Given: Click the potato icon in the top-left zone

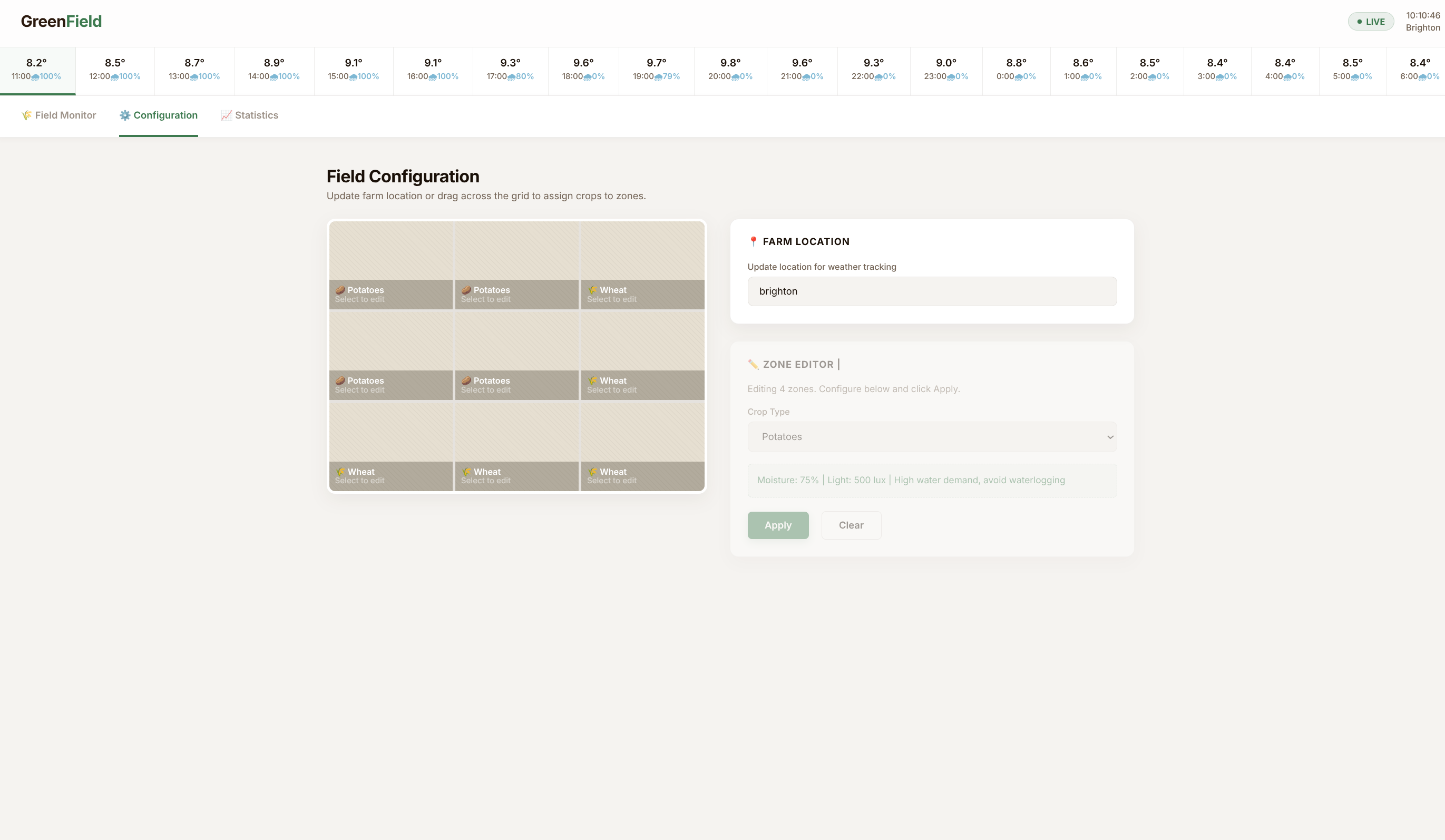Looking at the screenshot, I should [x=339, y=290].
